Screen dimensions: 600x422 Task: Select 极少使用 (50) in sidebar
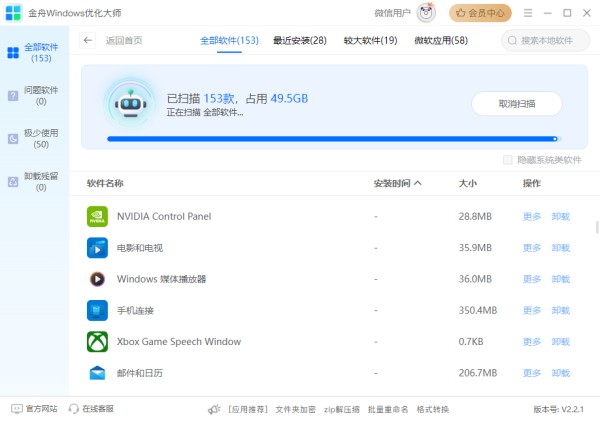34,138
